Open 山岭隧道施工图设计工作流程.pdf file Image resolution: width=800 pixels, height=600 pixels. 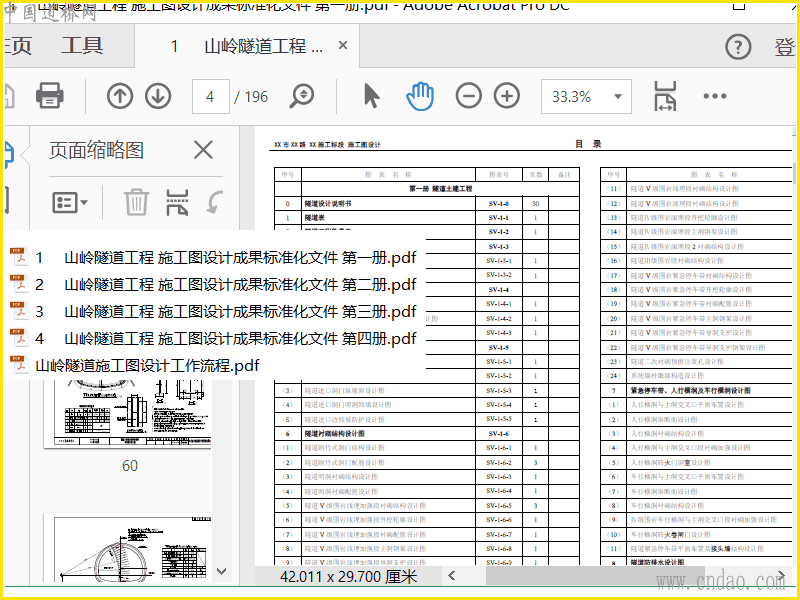135,366
